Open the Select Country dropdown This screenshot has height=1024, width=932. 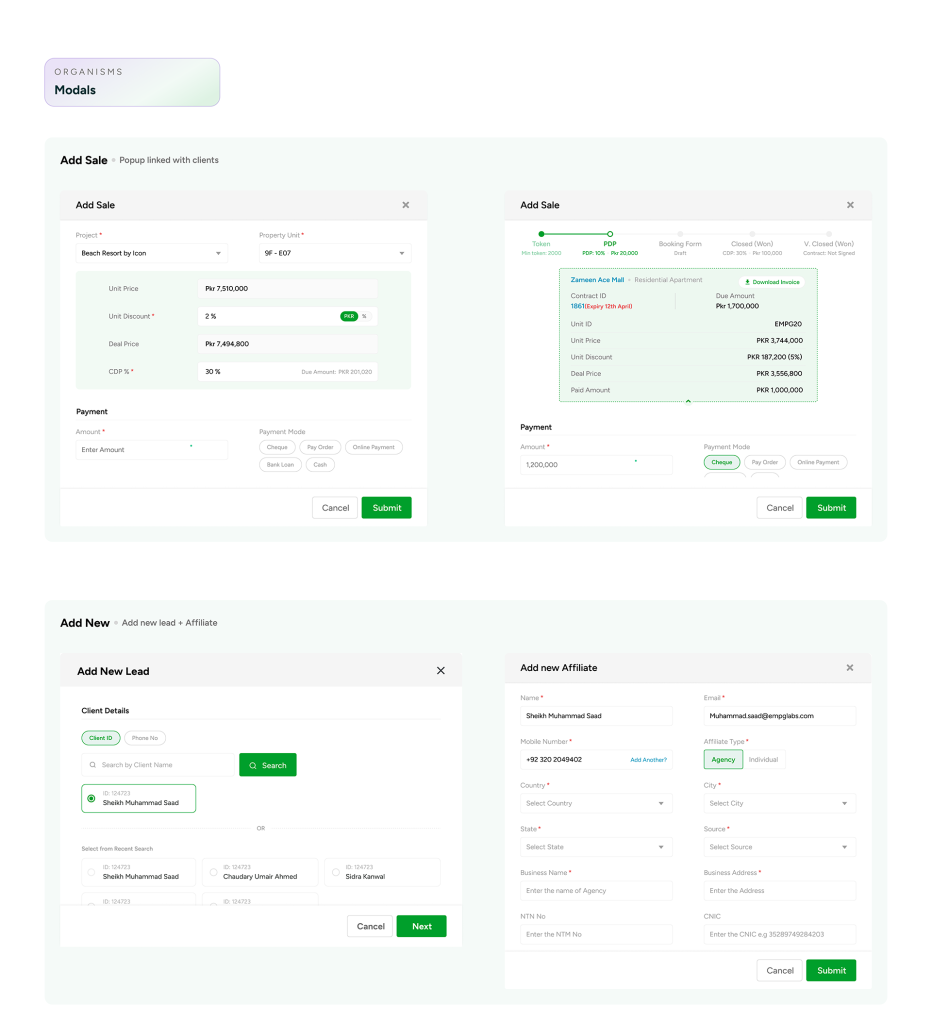click(x=596, y=803)
